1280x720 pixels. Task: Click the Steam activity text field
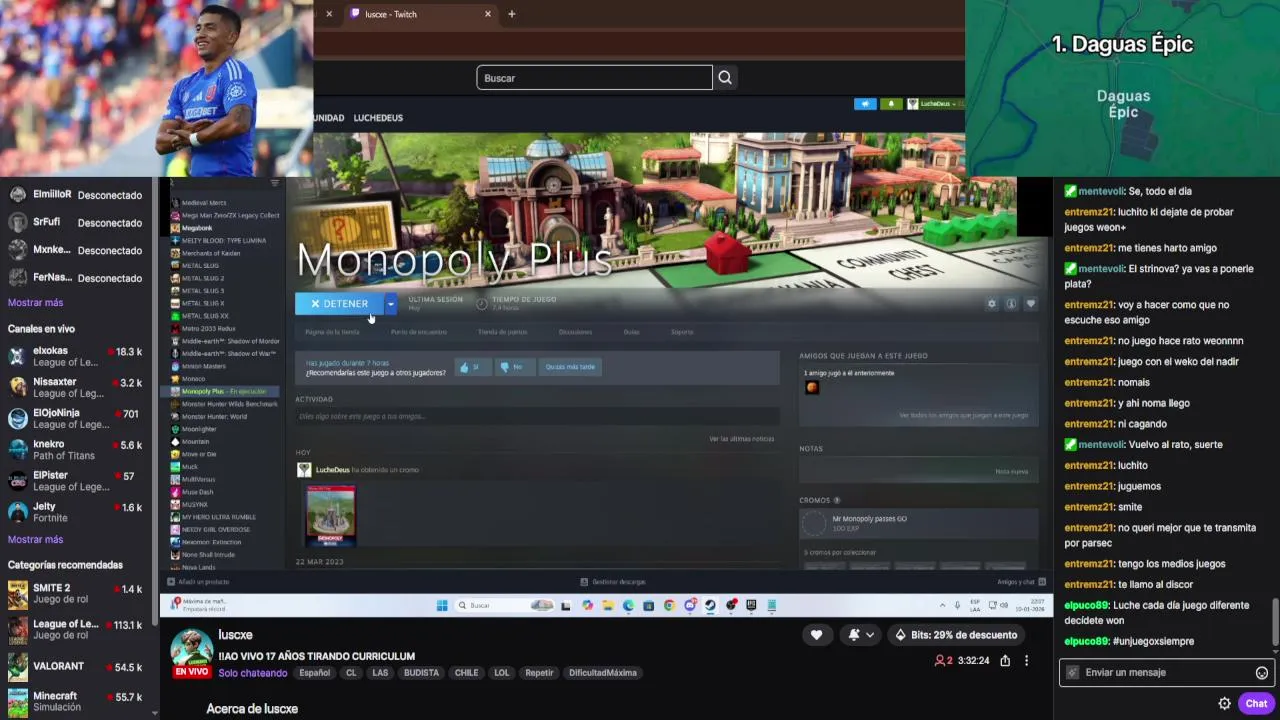tap(537, 416)
